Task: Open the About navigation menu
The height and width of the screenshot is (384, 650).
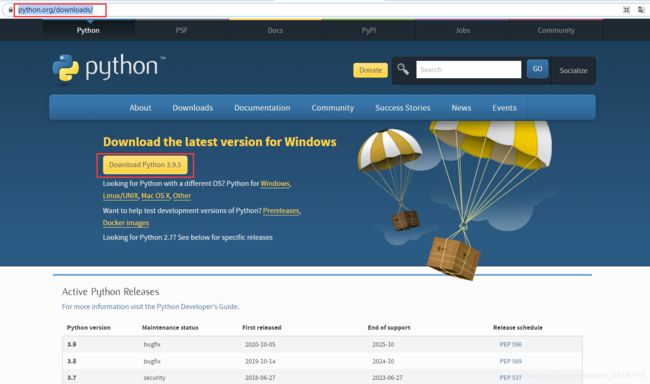Action: pyautogui.click(x=140, y=108)
